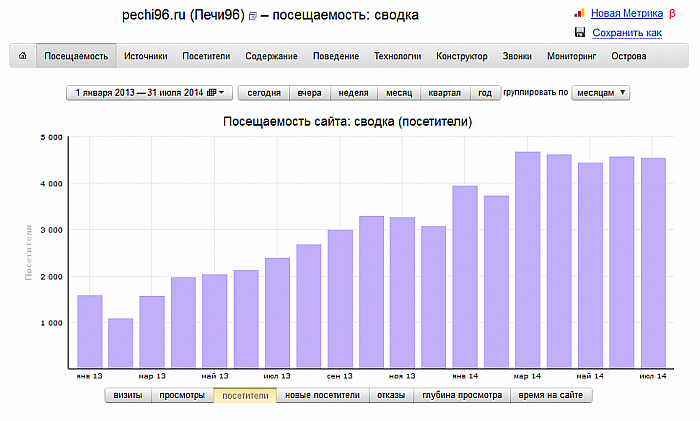Expand the месяцам grouping dropdown
The image size is (700, 421).
coord(601,92)
